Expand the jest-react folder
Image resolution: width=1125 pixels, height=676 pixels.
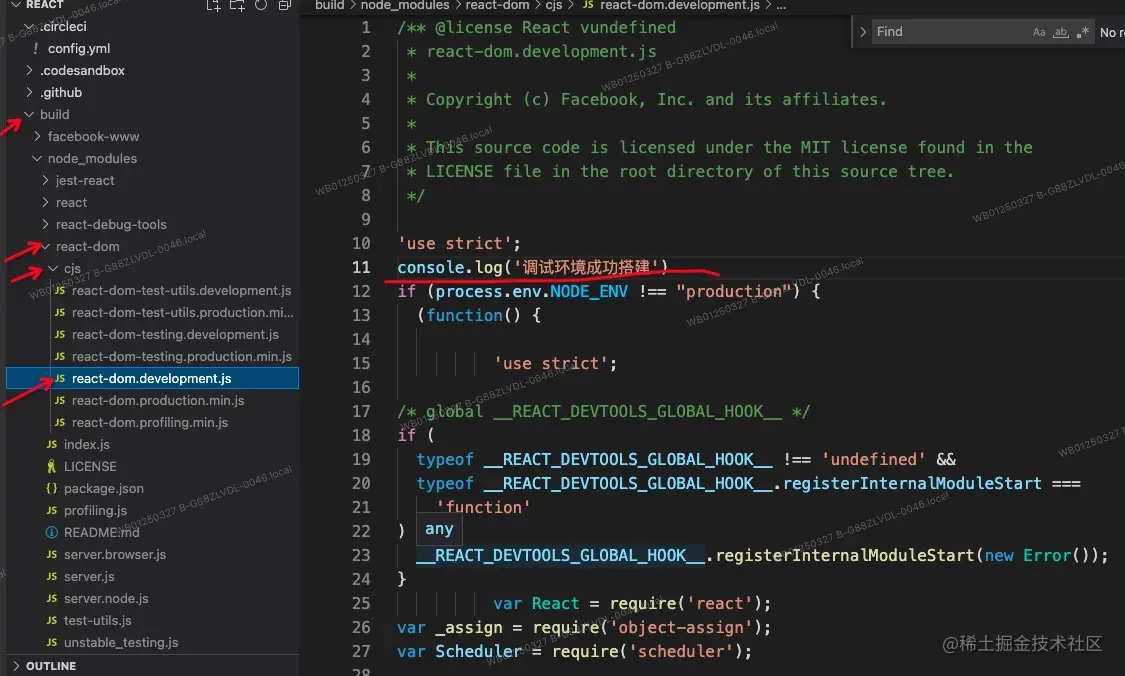45,181
